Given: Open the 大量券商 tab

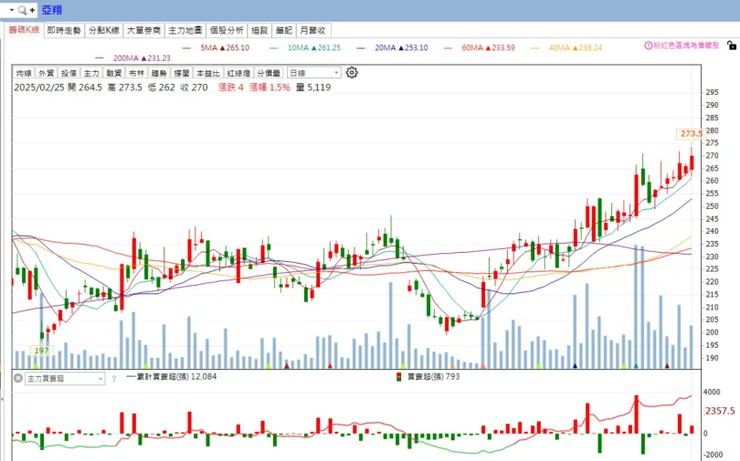Looking at the screenshot, I should (x=144, y=30).
